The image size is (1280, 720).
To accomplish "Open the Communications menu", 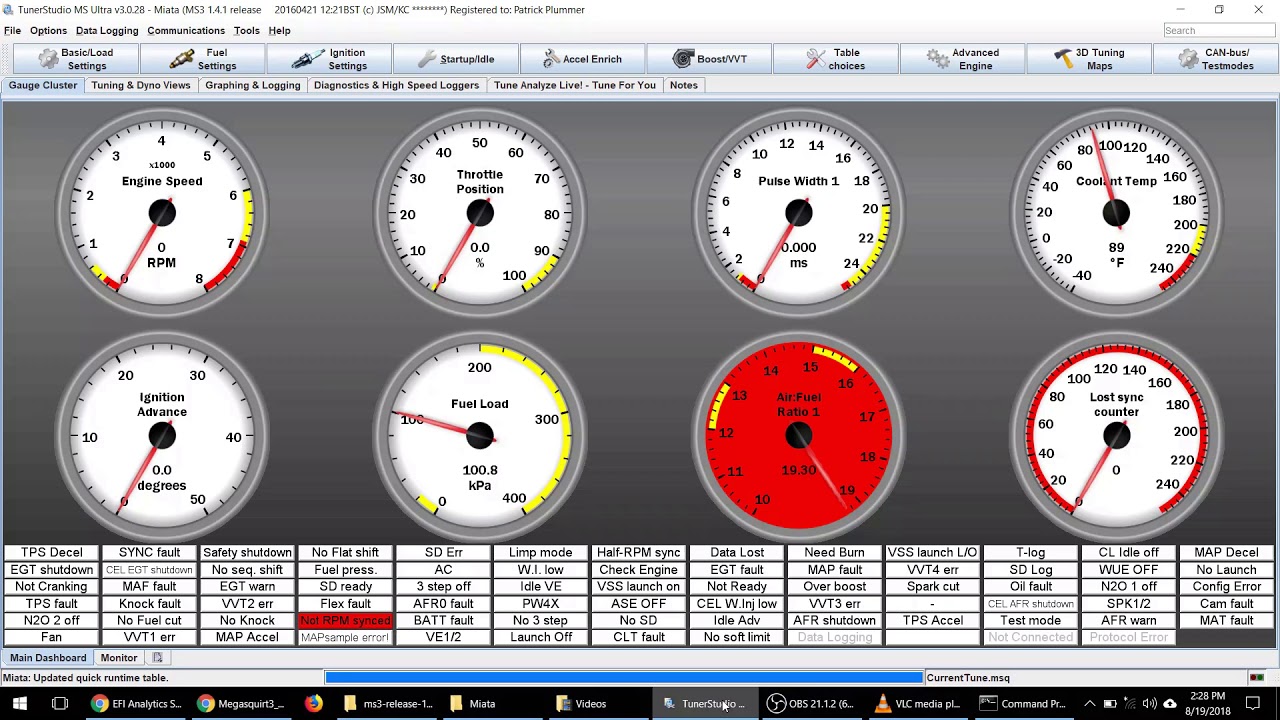I will (x=186, y=31).
